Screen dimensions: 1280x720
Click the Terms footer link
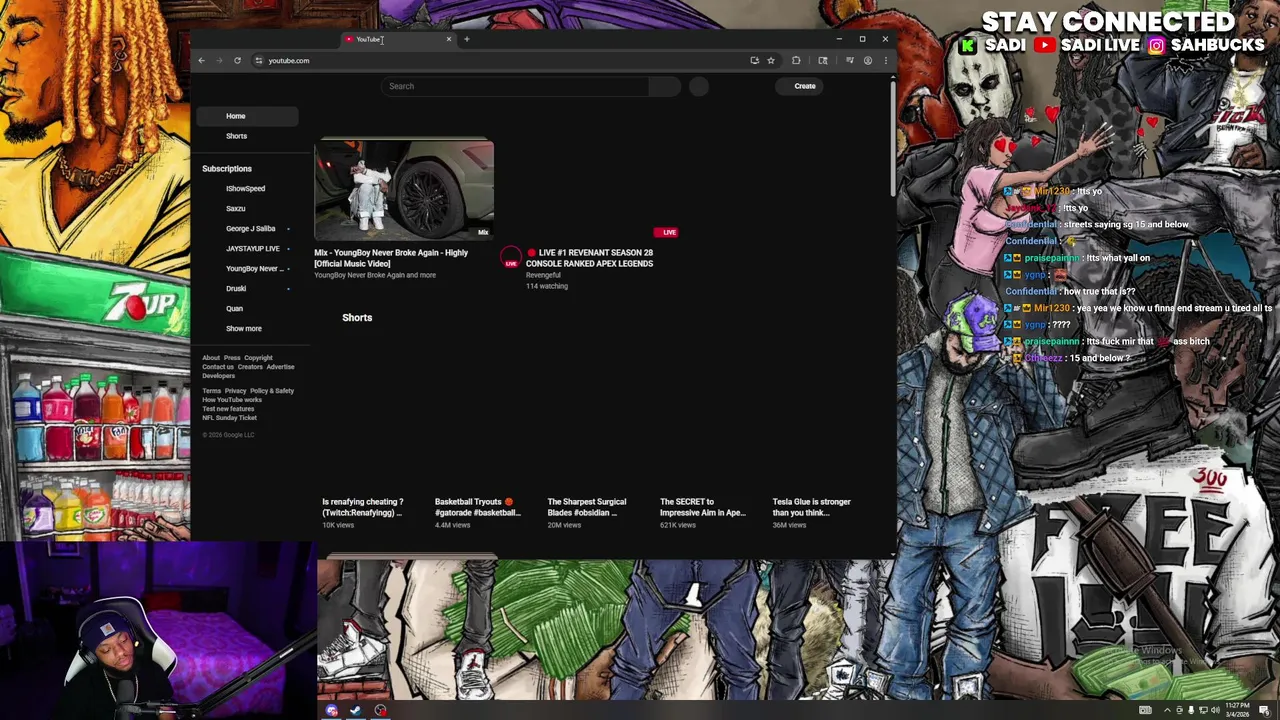tap(212, 391)
